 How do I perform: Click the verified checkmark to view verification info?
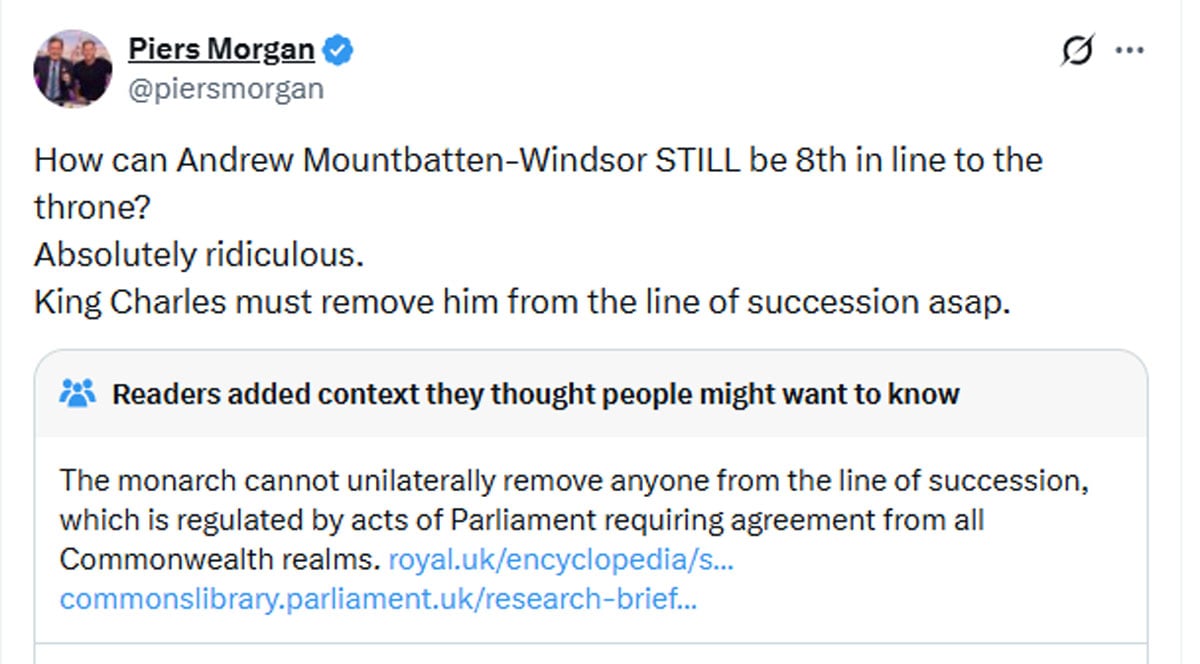[x=338, y=47]
